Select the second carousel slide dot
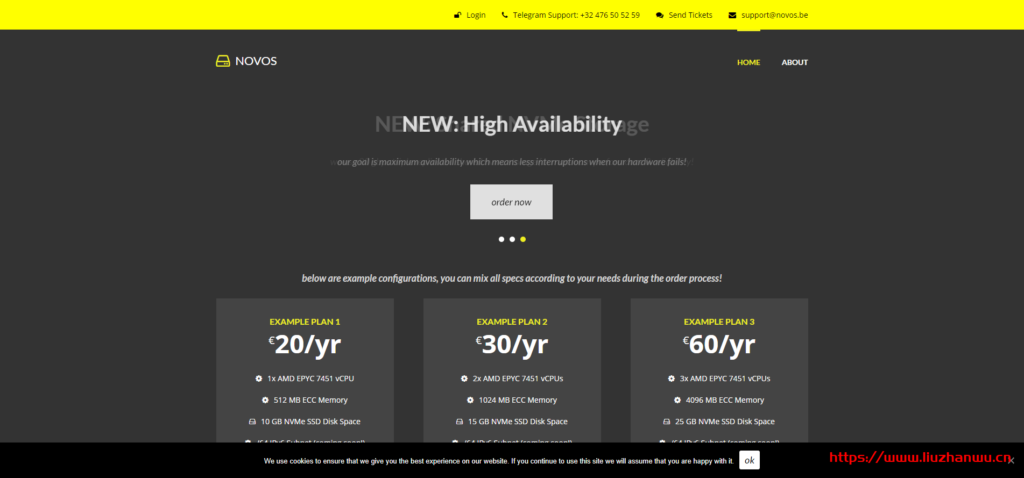The height and width of the screenshot is (478, 1024). point(512,239)
